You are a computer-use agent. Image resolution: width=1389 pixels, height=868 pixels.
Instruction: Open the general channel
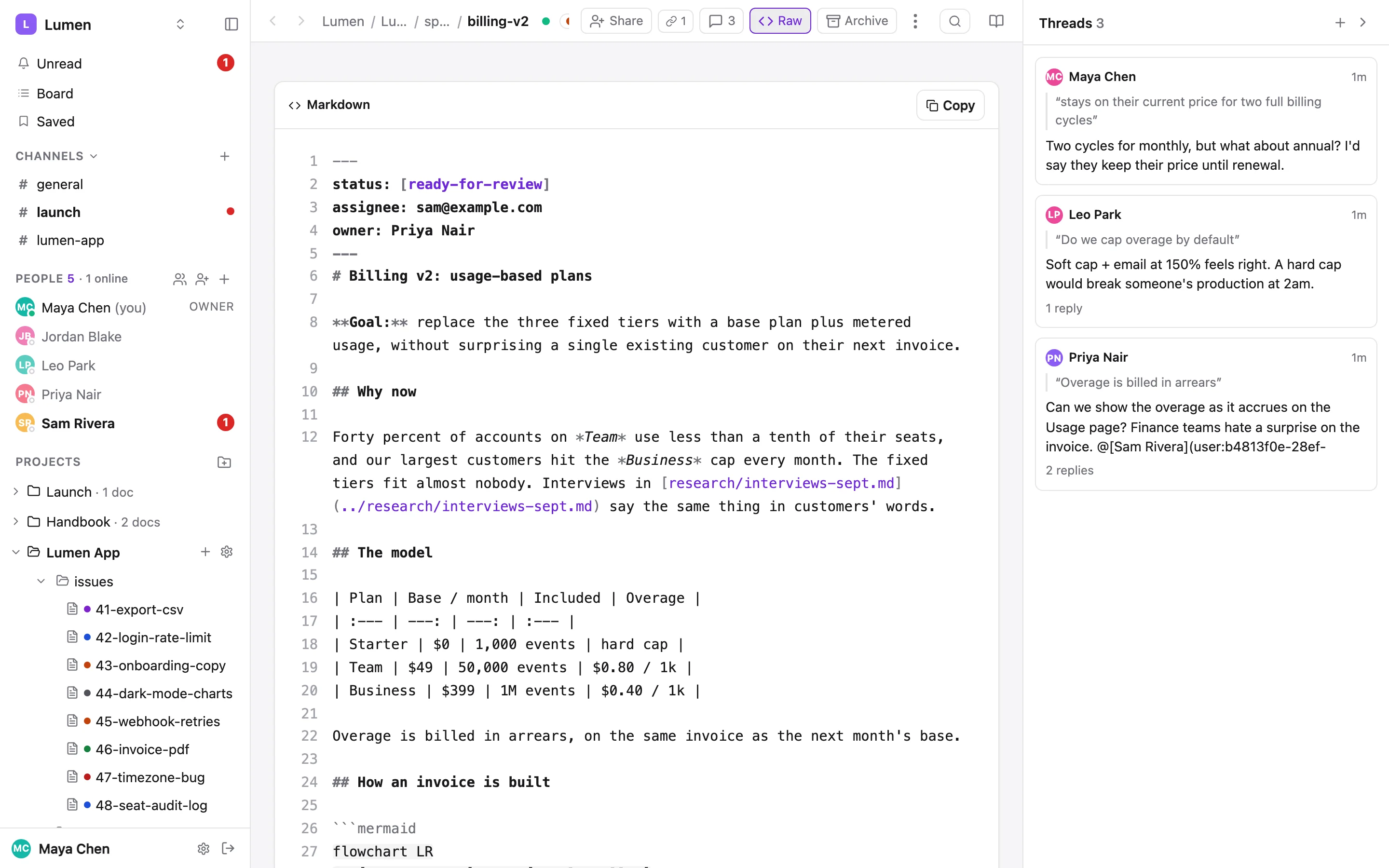point(125,184)
